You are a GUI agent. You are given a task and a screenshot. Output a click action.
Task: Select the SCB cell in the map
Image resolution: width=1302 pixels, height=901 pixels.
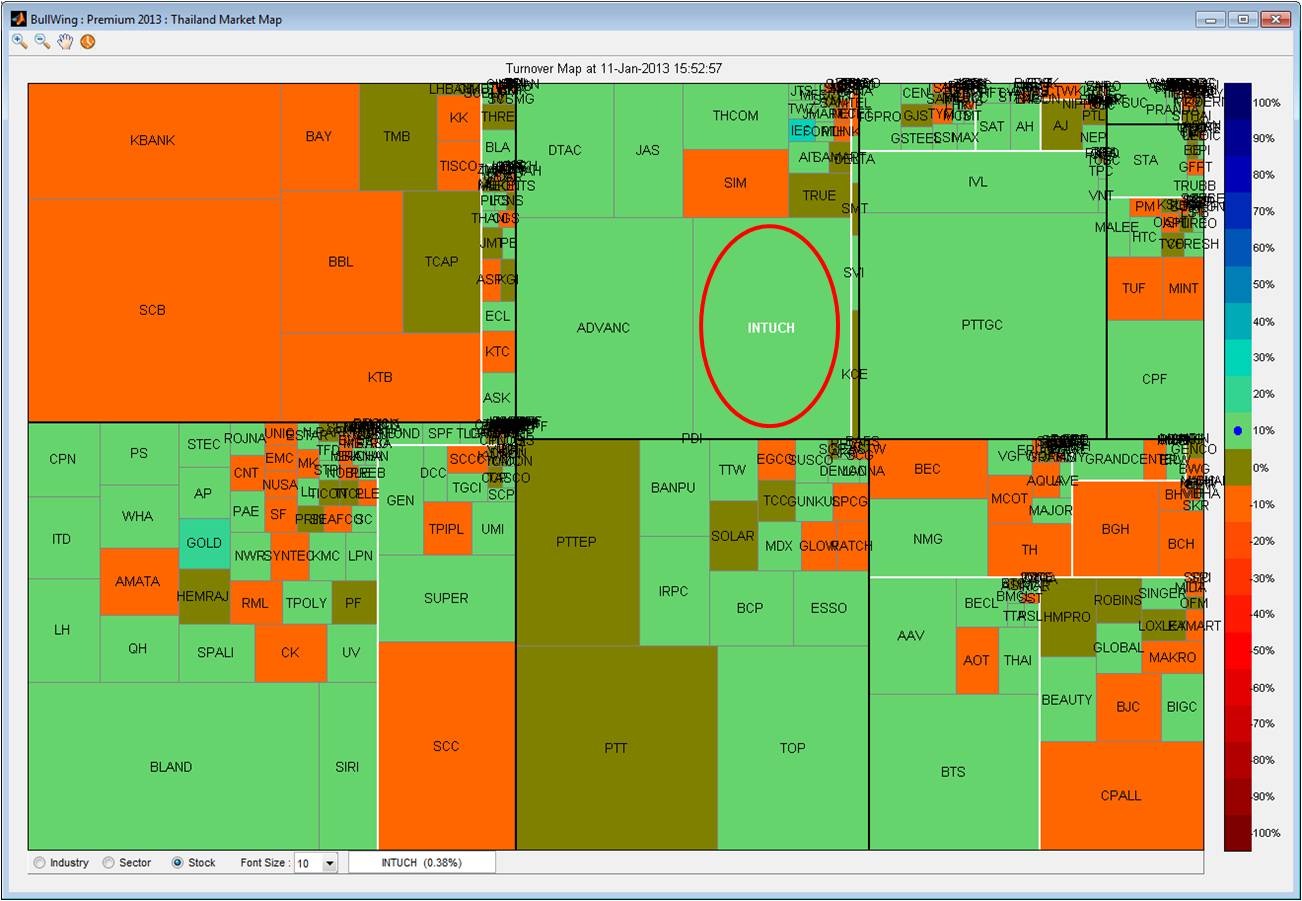click(153, 310)
